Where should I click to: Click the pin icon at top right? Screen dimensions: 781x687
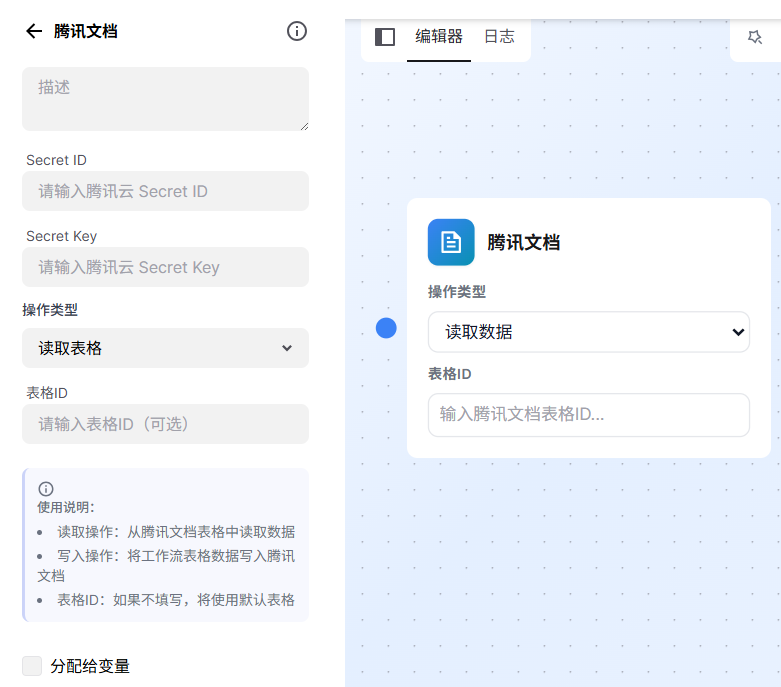[x=755, y=37]
